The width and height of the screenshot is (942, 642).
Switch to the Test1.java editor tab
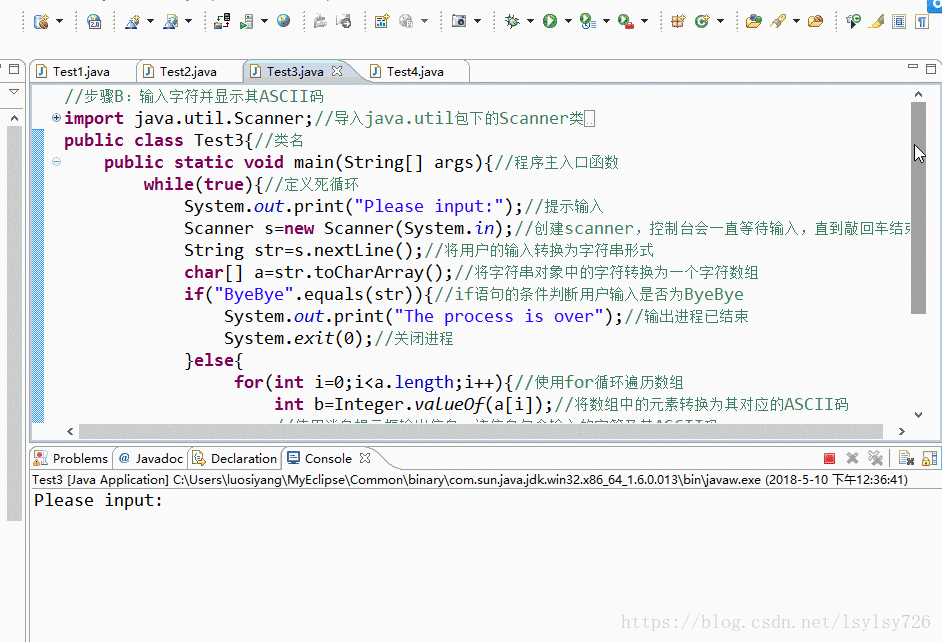[81, 71]
